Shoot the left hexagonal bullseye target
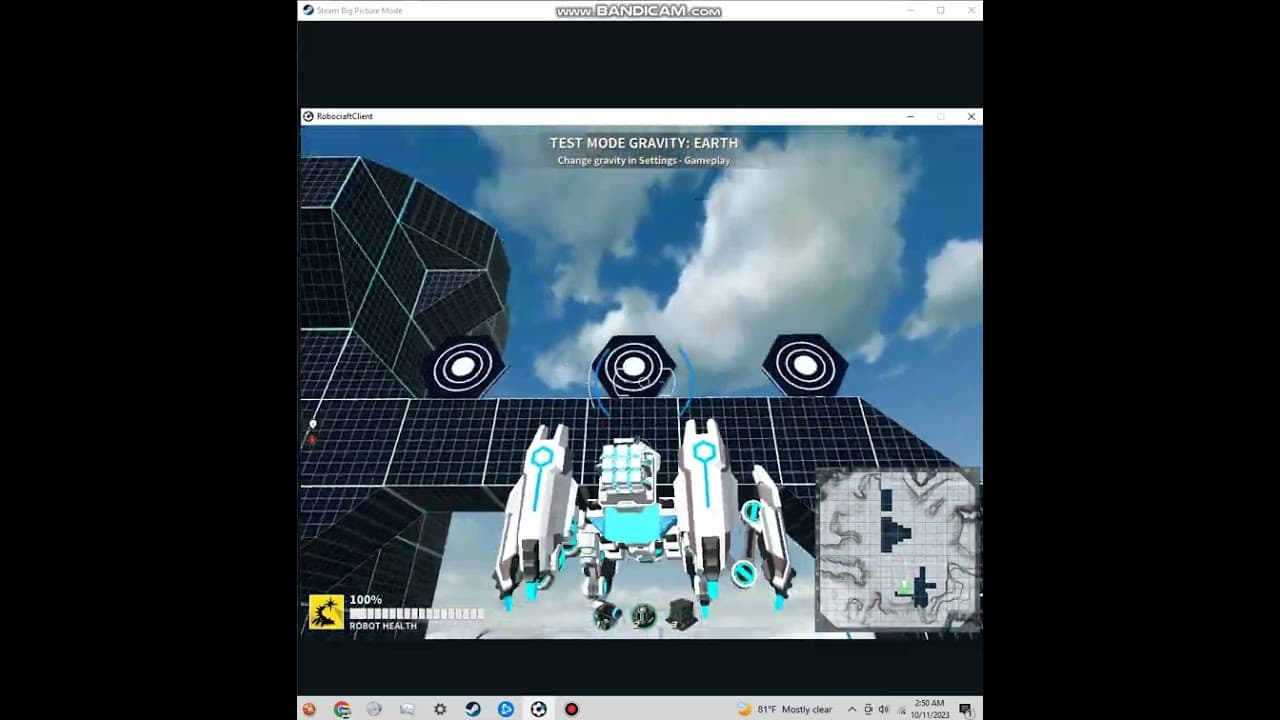1280x720 pixels. tap(463, 367)
